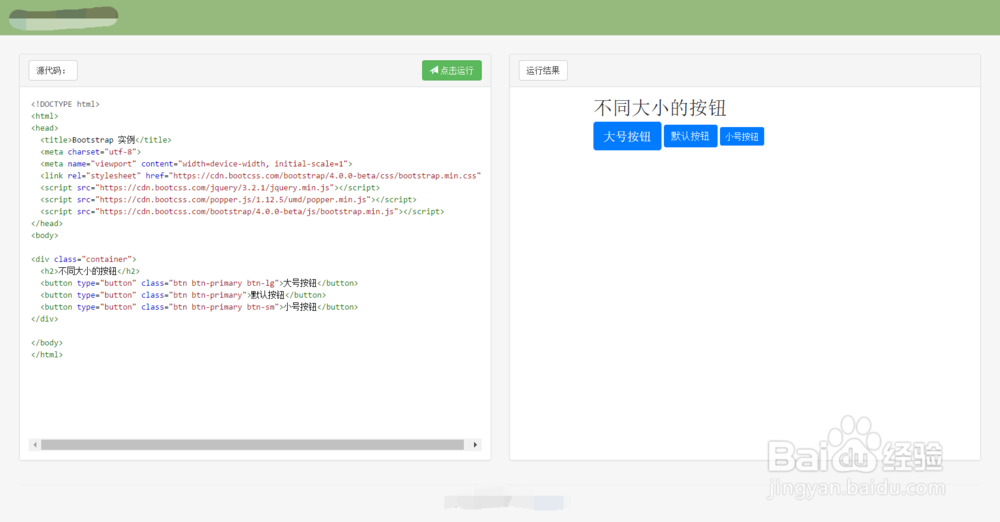Click the default 默认按钮 blue button
The width and height of the screenshot is (1000, 522).
click(x=690, y=136)
